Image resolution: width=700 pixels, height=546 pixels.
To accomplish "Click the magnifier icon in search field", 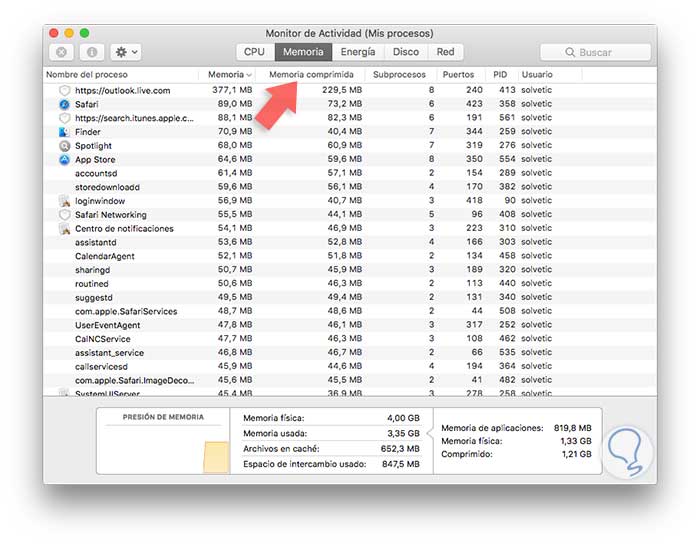I will [x=570, y=52].
